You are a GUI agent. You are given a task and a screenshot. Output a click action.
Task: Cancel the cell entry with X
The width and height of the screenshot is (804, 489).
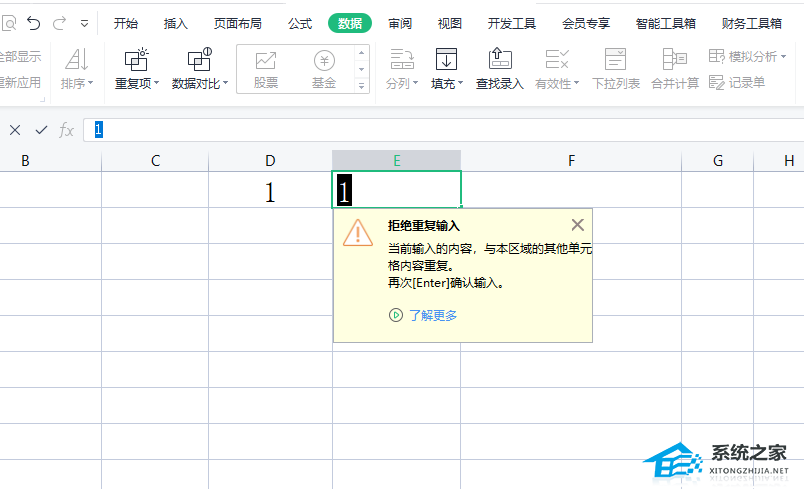pyautogui.click(x=15, y=130)
